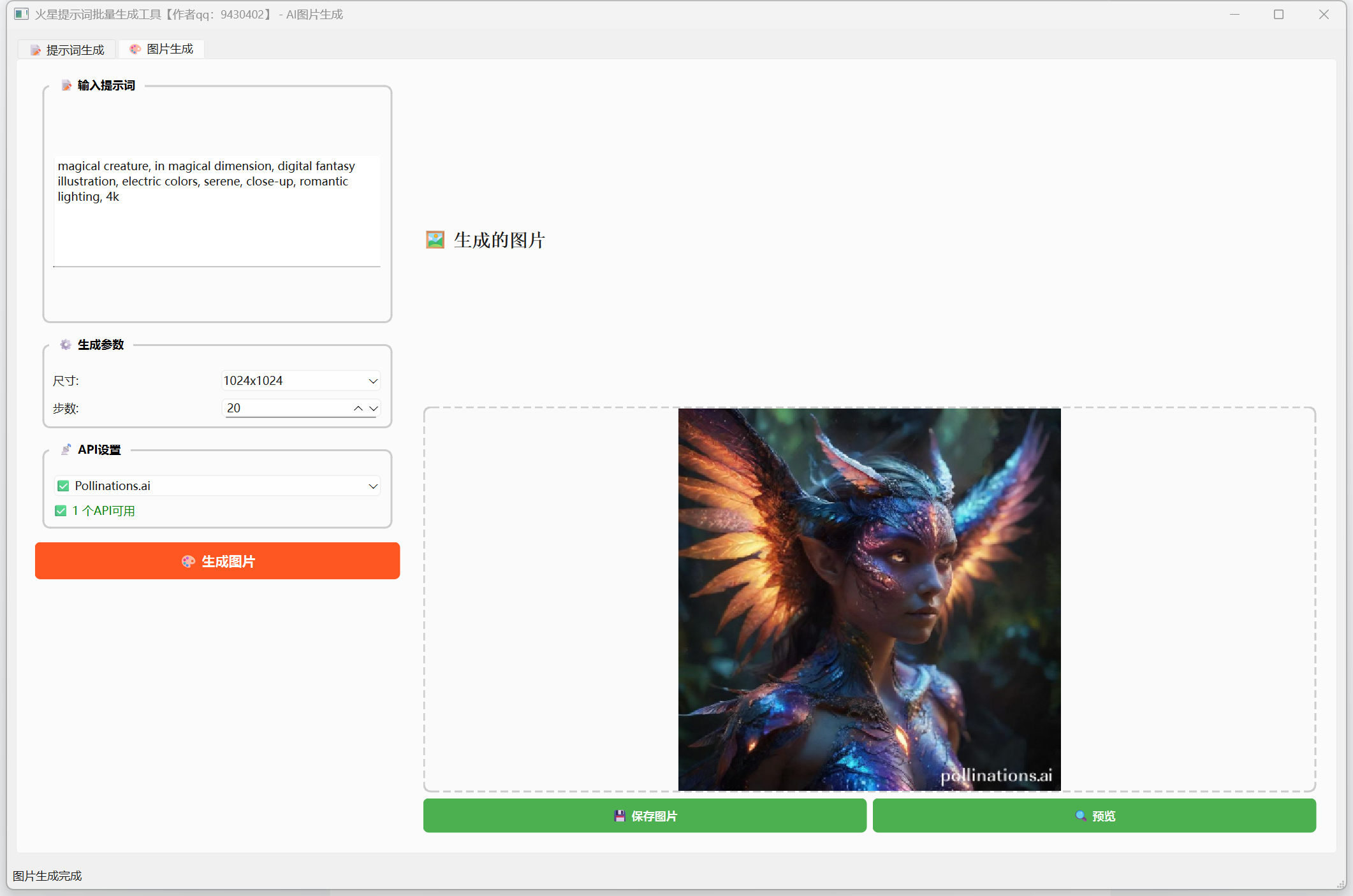
Task: Select the 图片生成 tab
Action: pos(162,49)
